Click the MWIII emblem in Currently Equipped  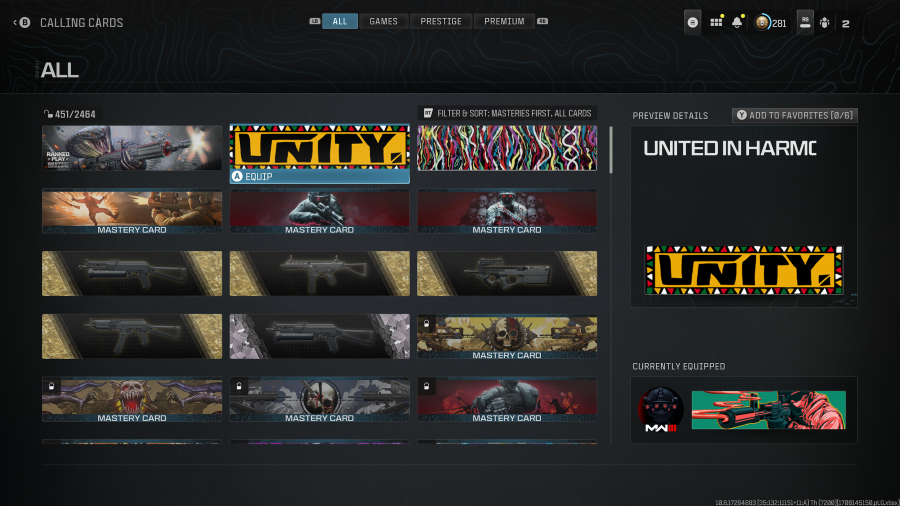[661, 410]
